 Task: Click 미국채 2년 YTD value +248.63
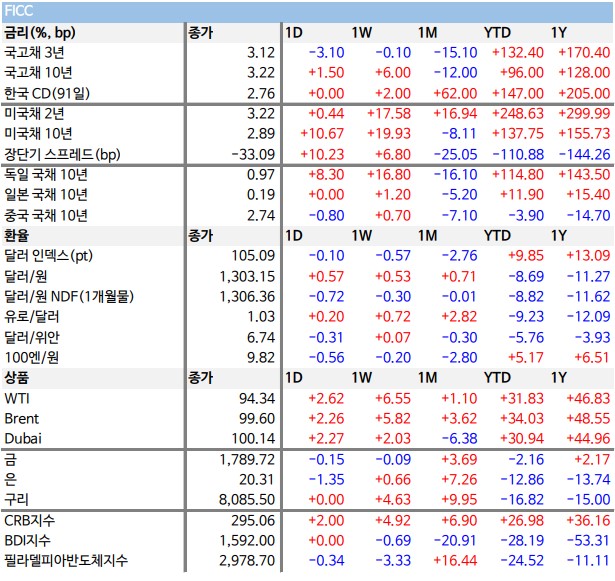518,113
